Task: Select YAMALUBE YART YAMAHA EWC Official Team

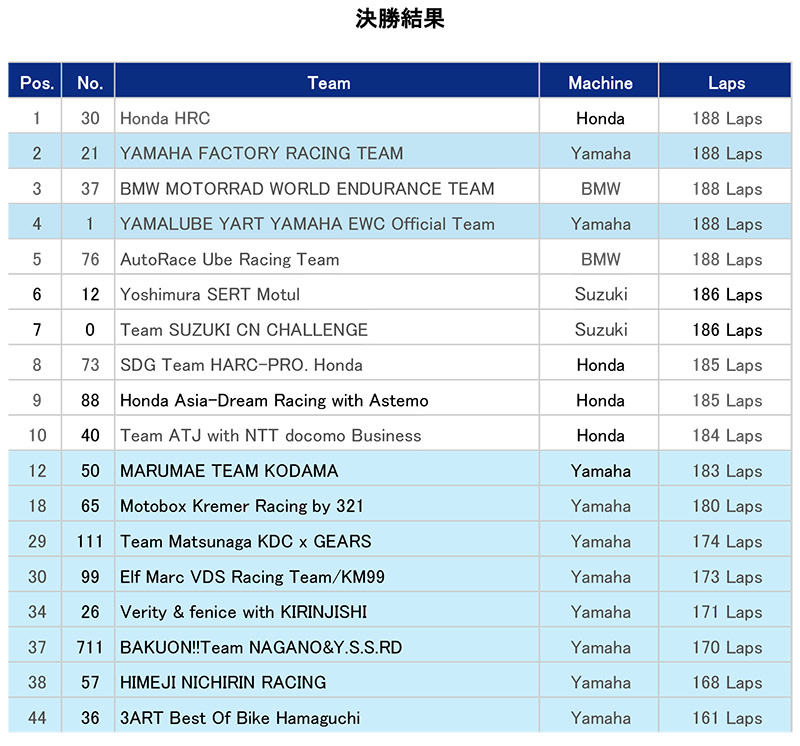Action: [307, 224]
